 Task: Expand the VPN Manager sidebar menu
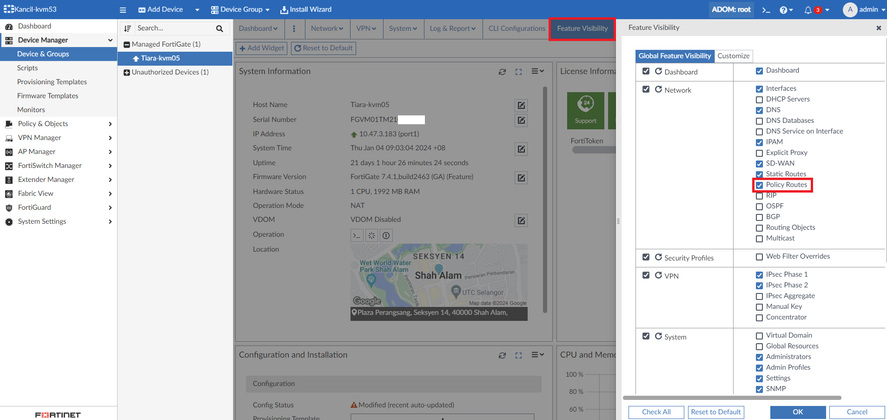point(58,138)
